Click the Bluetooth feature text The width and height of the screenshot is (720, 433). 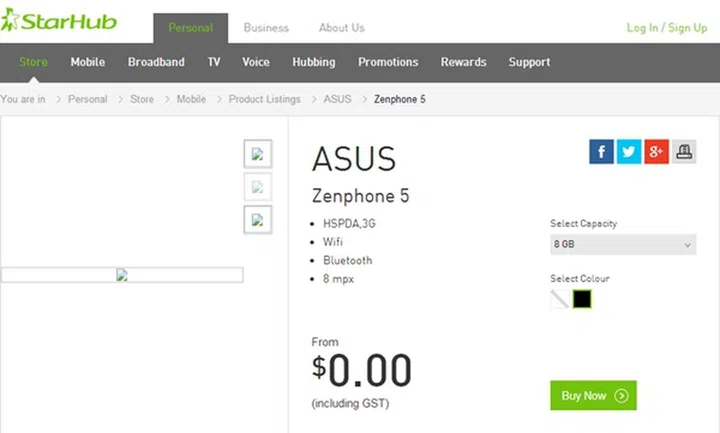pyautogui.click(x=348, y=260)
